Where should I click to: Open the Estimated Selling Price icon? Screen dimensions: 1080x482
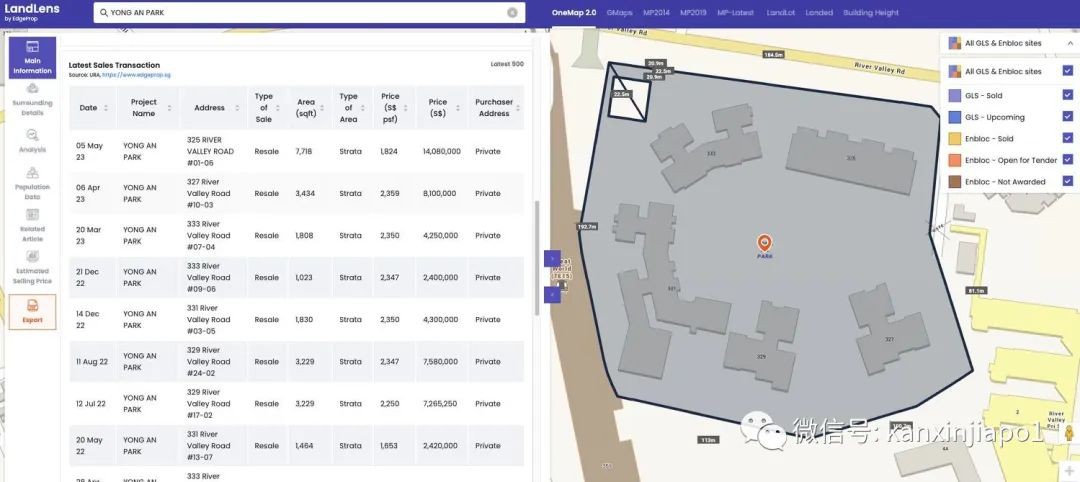click(x=32, y=267)
